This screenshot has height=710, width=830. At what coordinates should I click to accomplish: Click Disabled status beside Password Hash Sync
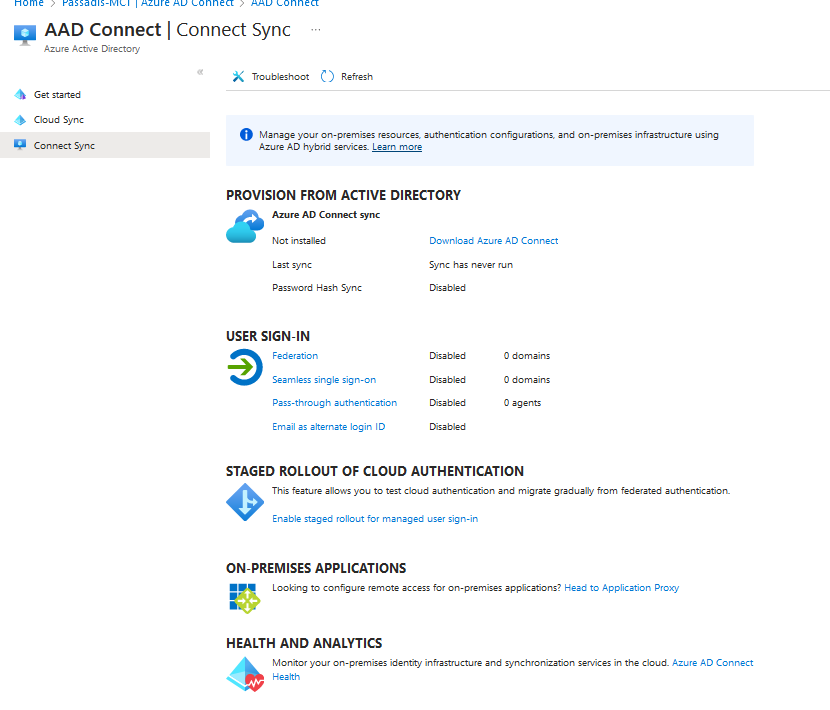(x=447, y=287)
